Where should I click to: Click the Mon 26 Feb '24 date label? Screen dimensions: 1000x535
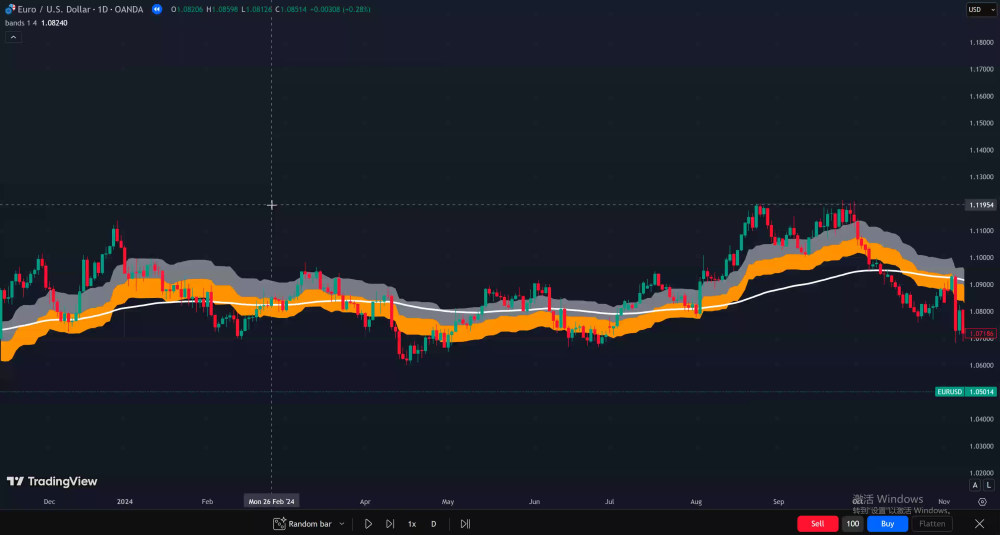272,501
